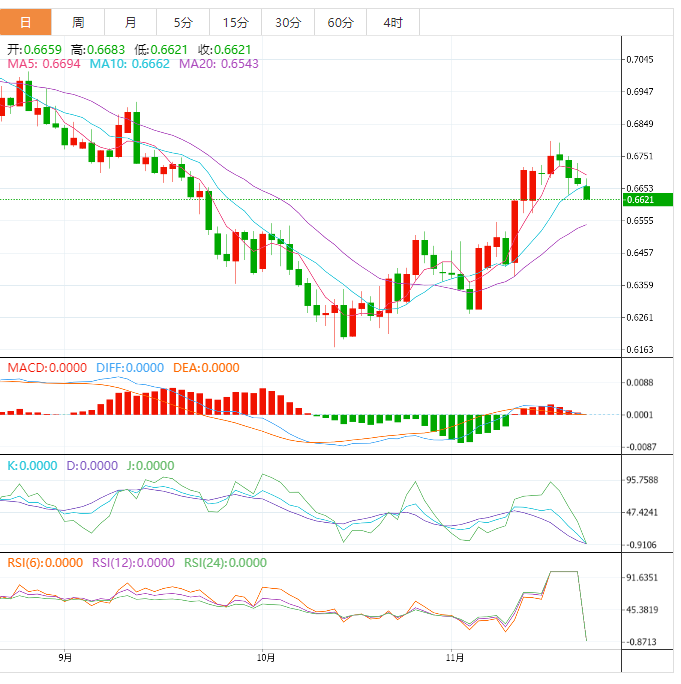Click the 9月 date marker on time axis
The image size is (681, 684).
pyautogui.click(x=65, y=657)
